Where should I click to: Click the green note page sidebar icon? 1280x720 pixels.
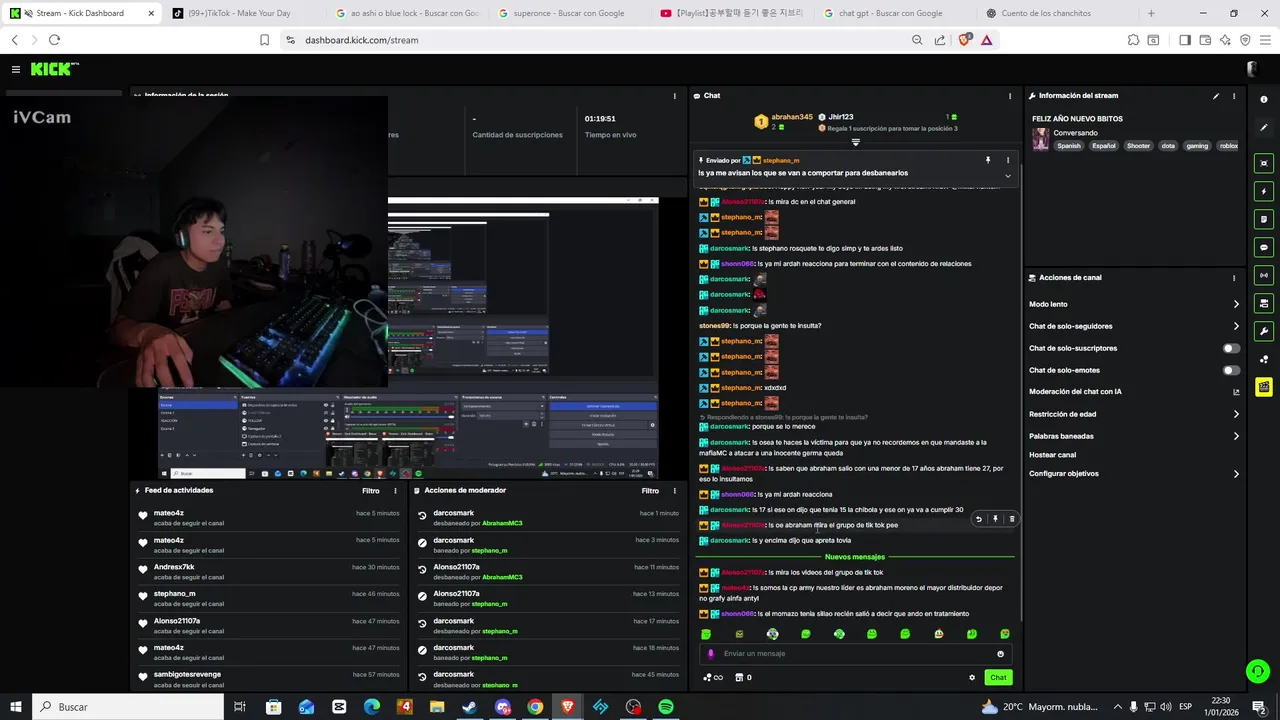[1264, 219]
